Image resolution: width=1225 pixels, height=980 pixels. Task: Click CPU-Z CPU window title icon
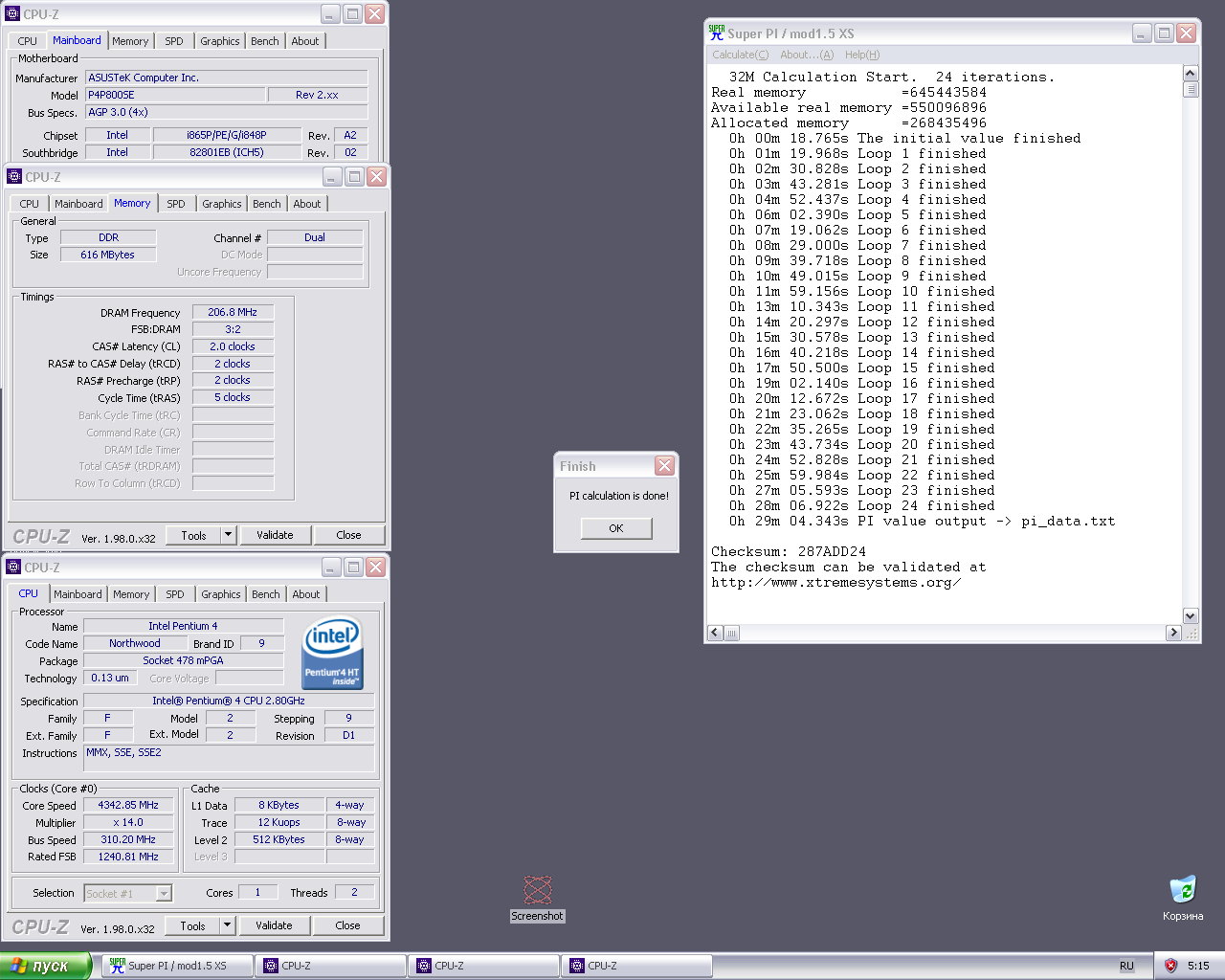point(13,568)
